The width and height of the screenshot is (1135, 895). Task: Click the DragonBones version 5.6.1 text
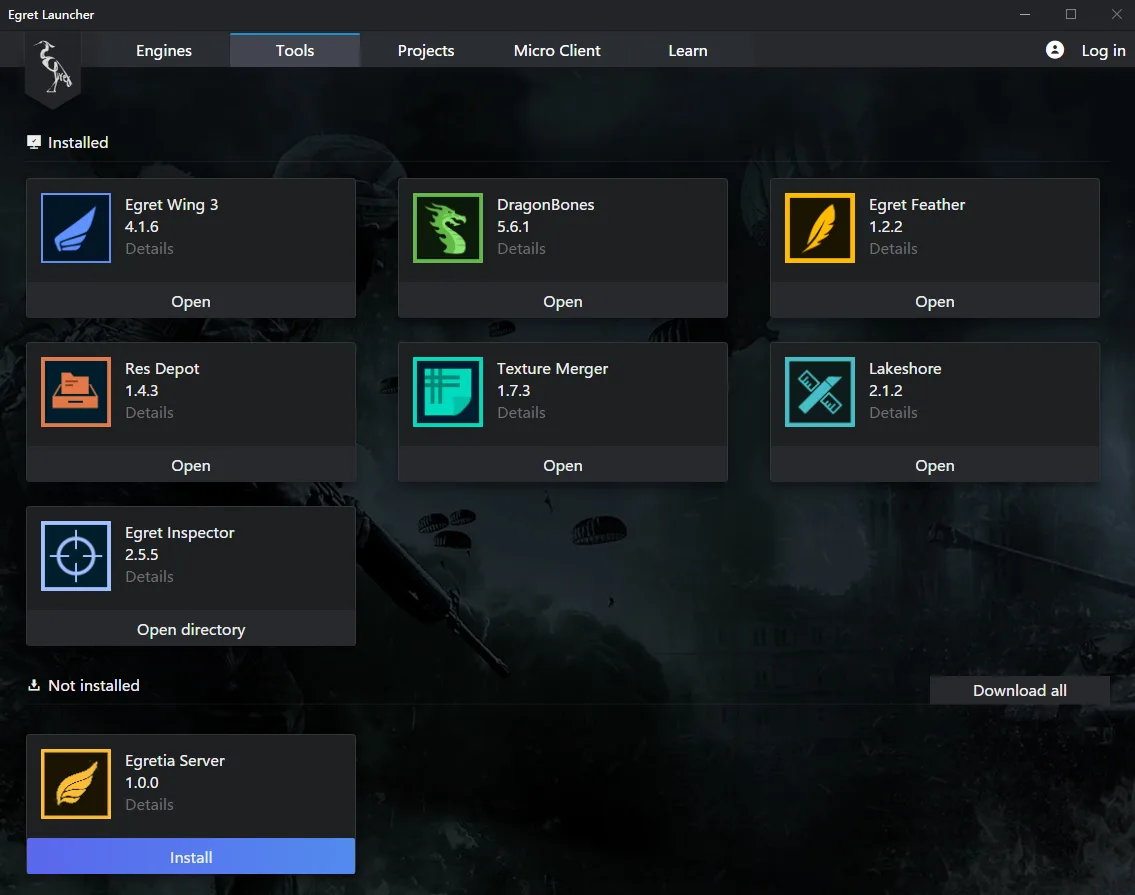point(513,227)
